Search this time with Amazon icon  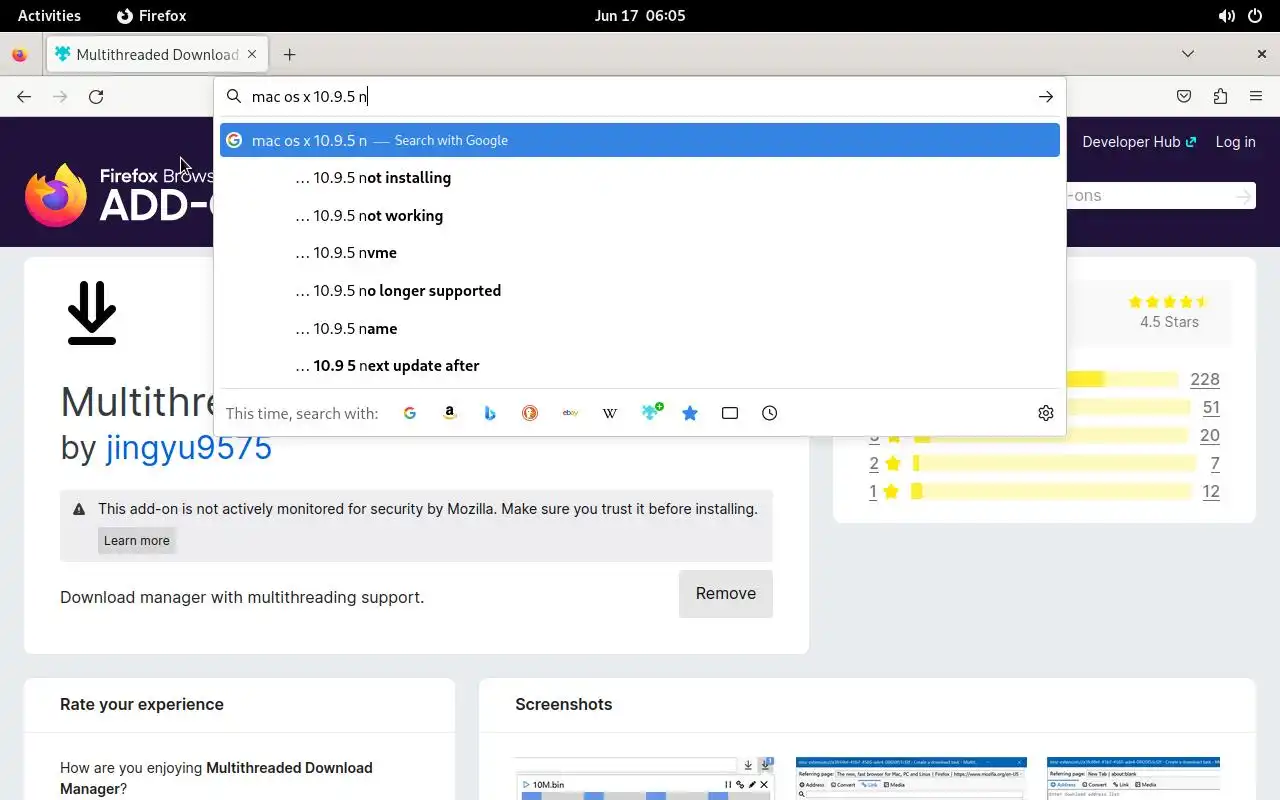[x=450, y=413]
